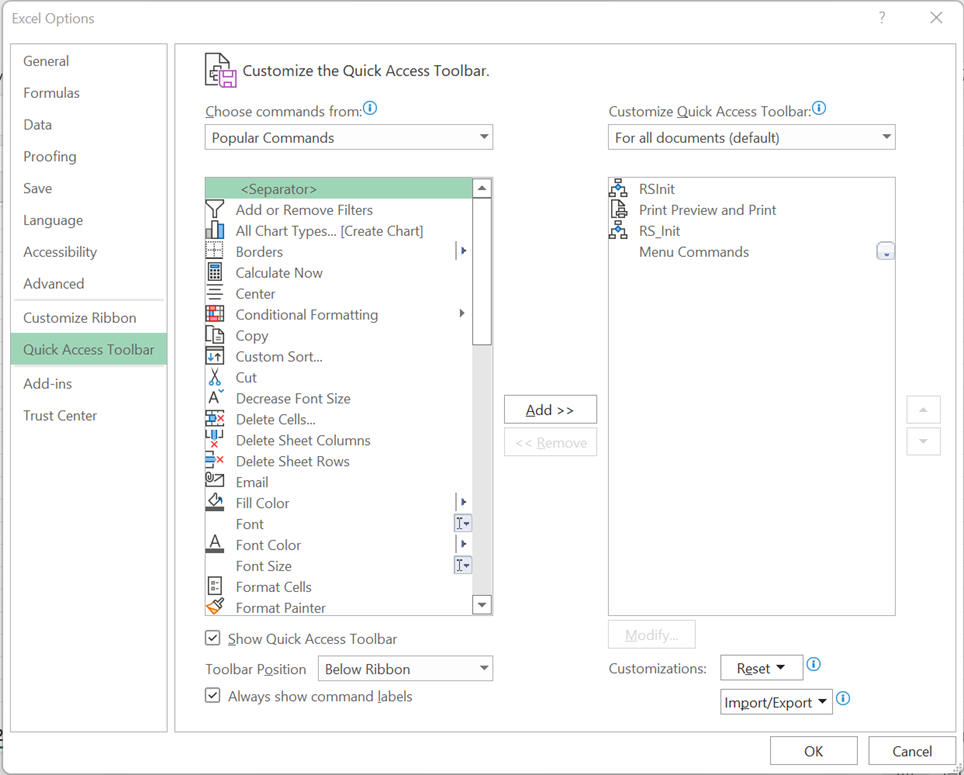
Task: Expand the Toolbar Position Below Ribbon dropdown
Action: click(x=405, y=669)
